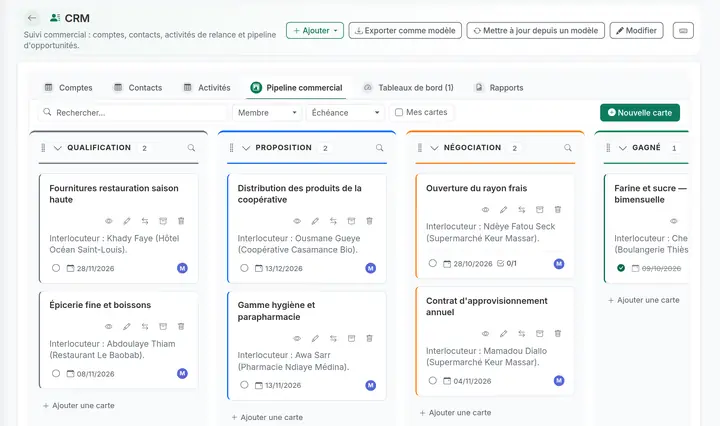This screenshot has height=426, width=720.
Task: Search within the Qualification column
Action: click(x=191, y=148)
